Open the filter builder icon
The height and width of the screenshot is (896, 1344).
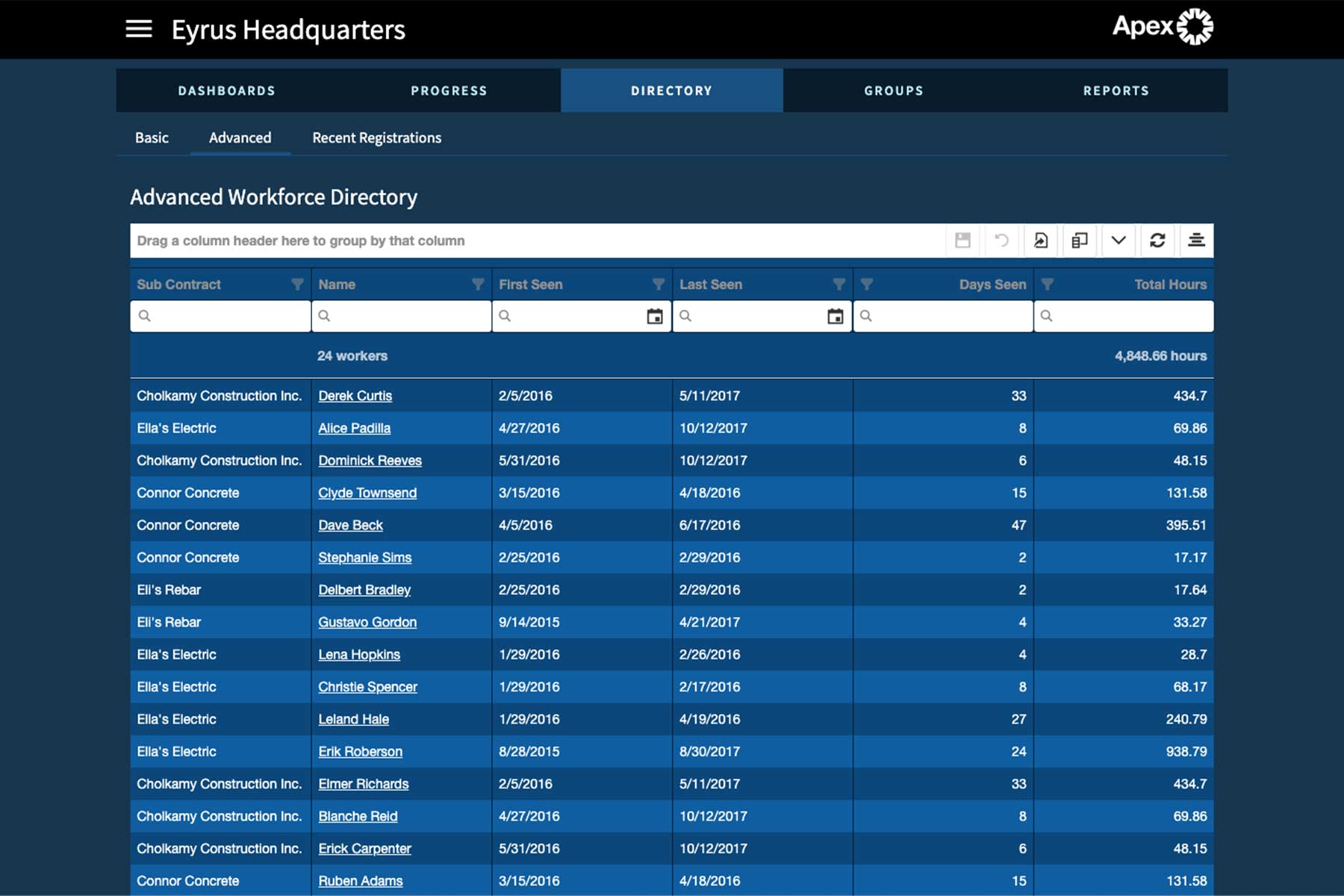click(x=1197, y=240)
